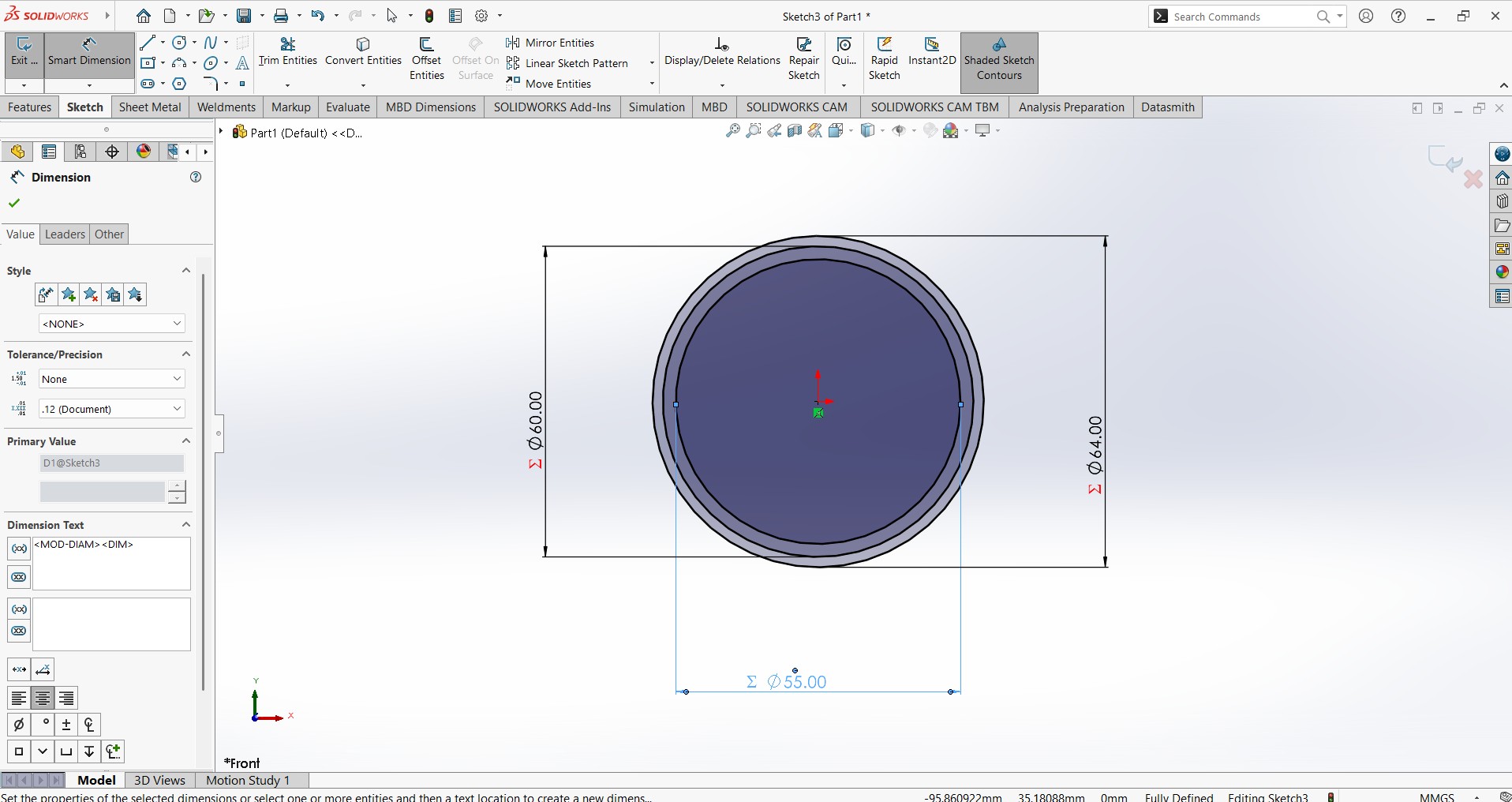Screen dimensions: 1512x802
Task: Open the Motion Study 1 tab
Action: click(248, 780)
